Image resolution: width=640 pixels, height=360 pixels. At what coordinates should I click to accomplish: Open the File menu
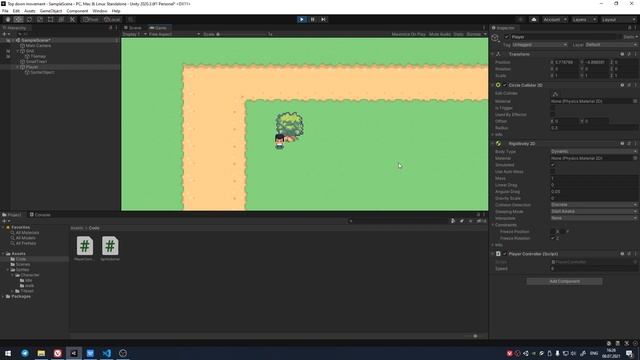[x=5, y=11]
